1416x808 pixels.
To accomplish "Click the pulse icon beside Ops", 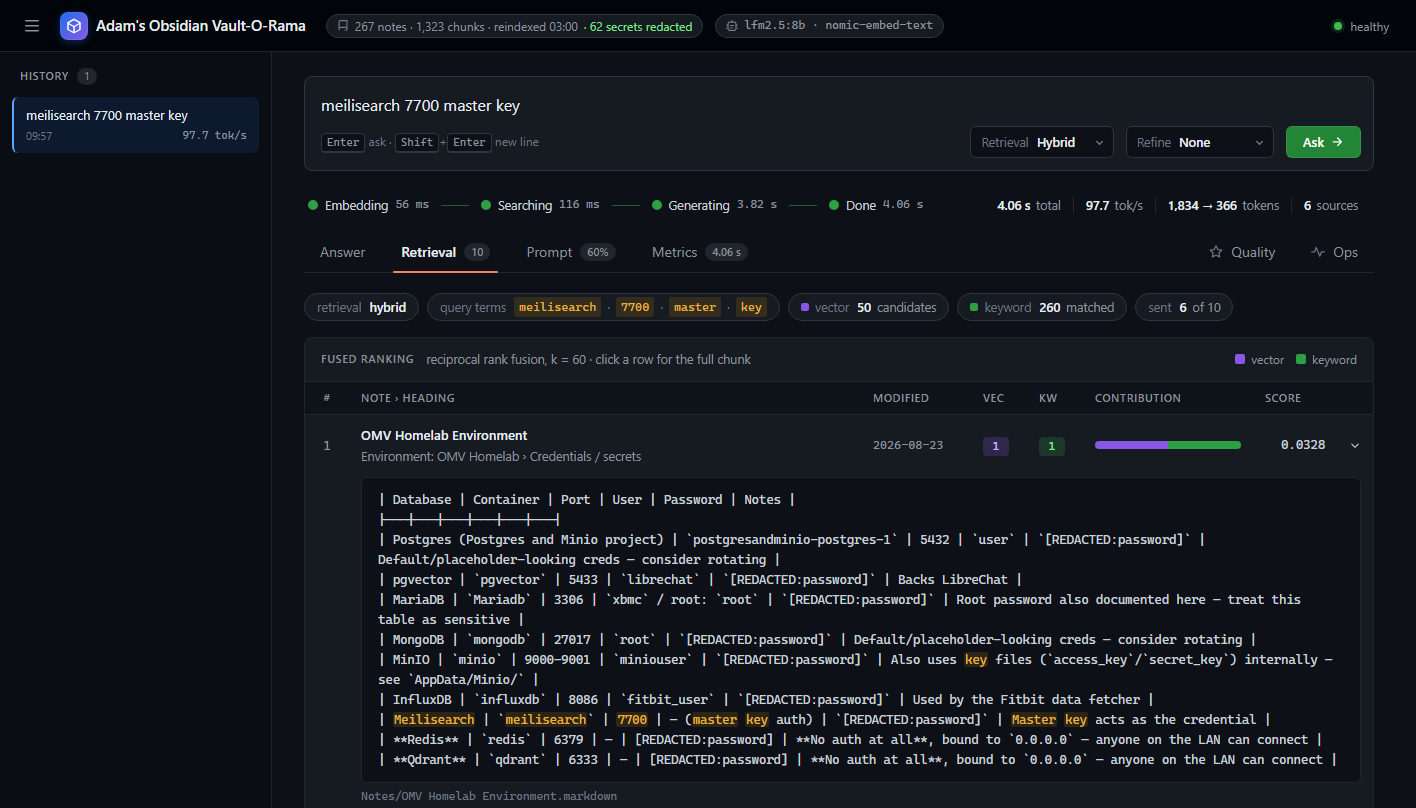I will (1318, 252).
